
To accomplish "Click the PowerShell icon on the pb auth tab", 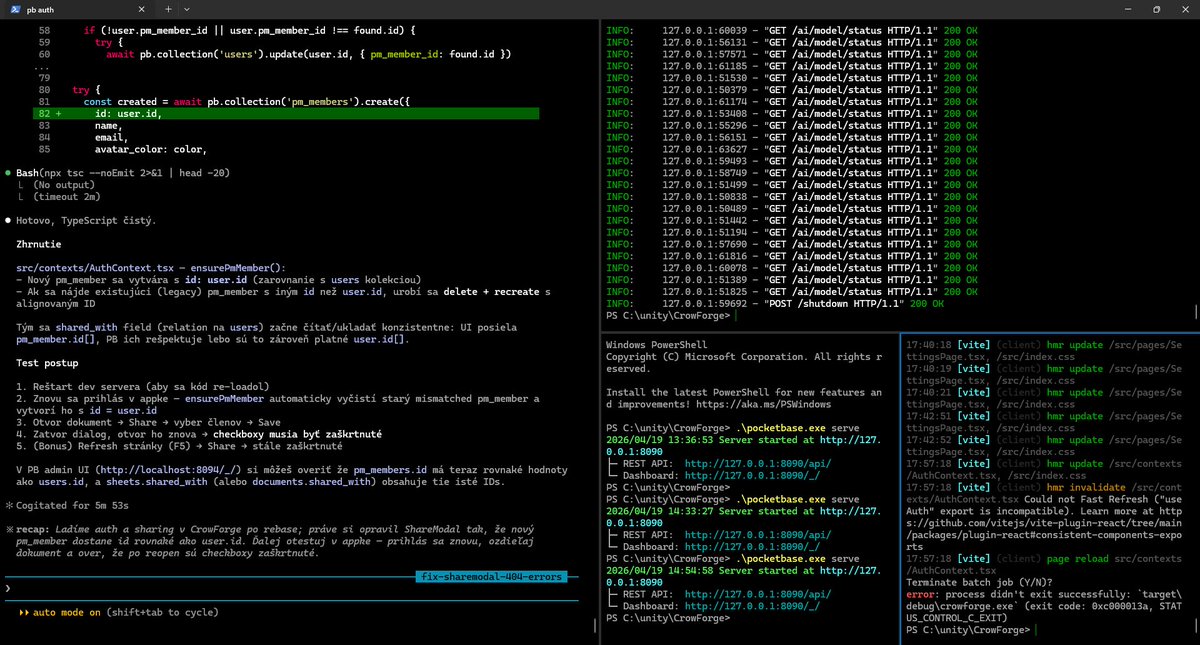I will click(x=14, y=8).
